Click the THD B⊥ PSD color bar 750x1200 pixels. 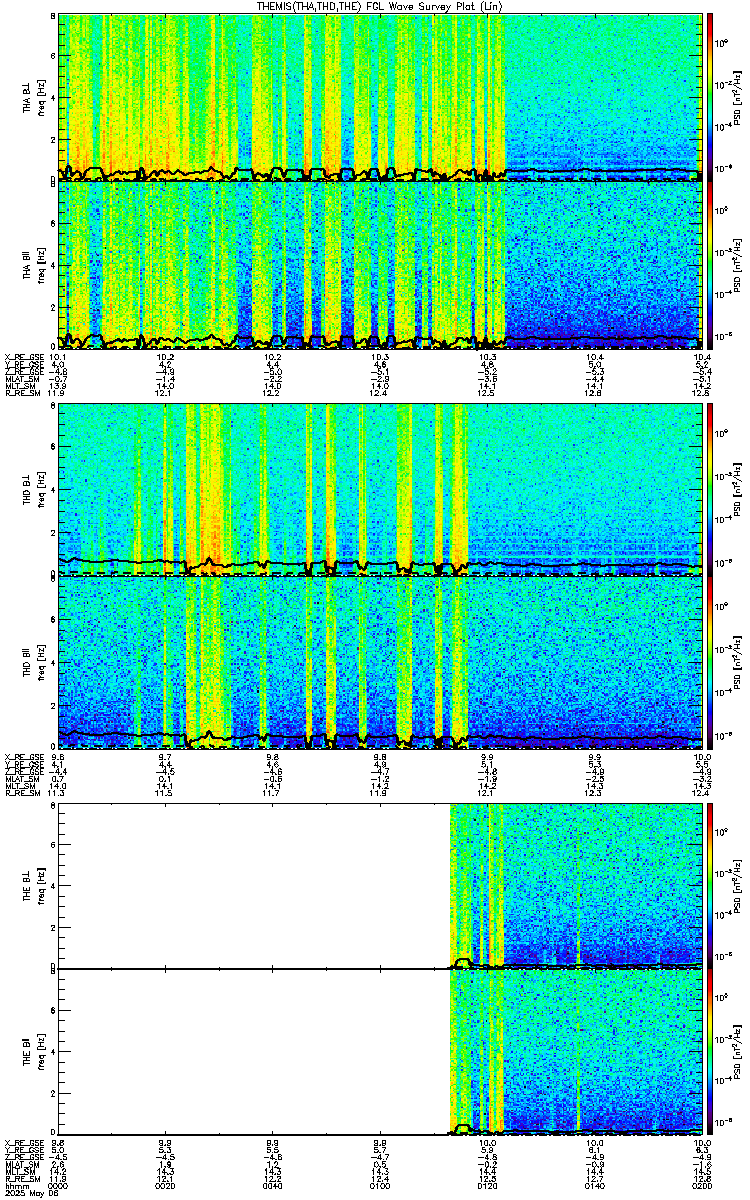711,489
